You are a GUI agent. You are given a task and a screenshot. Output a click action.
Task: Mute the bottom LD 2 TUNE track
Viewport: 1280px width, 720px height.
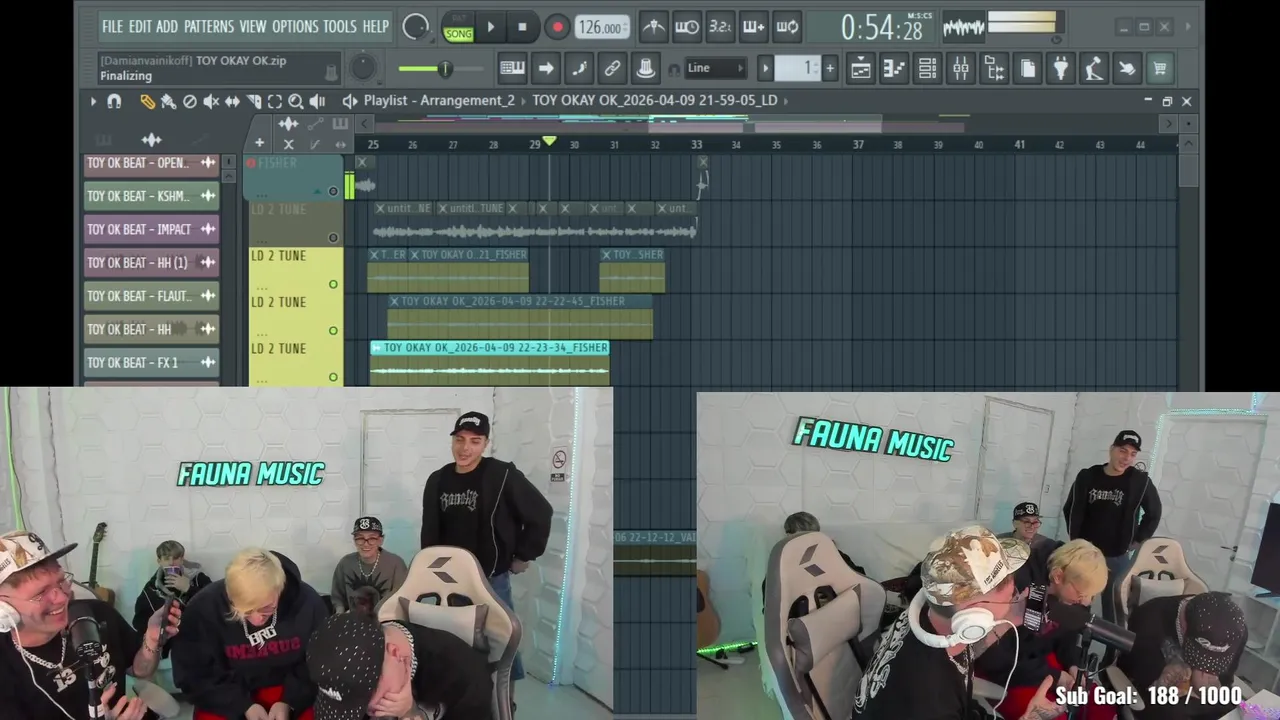[333, 377]
